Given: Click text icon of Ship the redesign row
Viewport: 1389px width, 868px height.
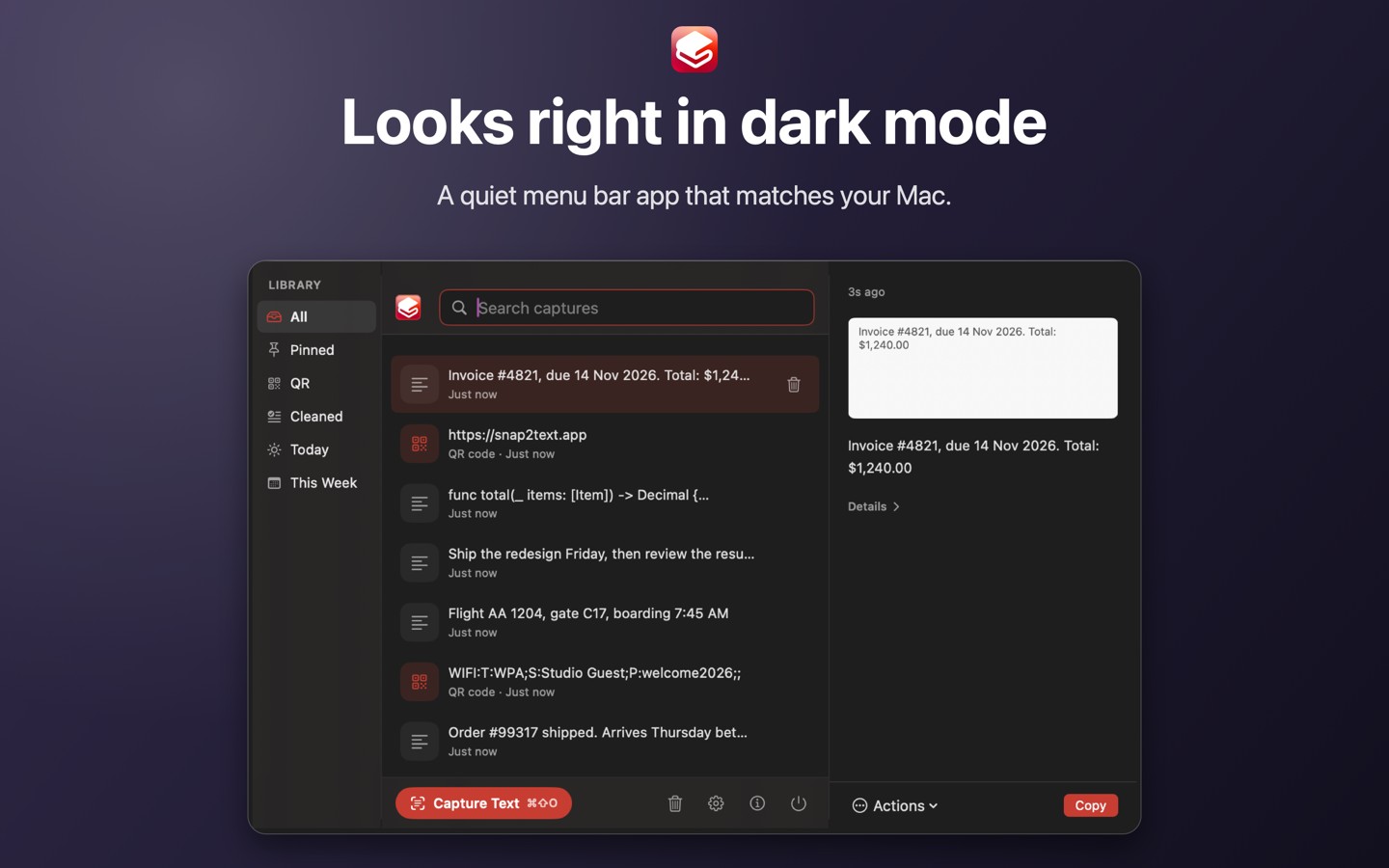Looking at the screenshot, I should (420, 562).
